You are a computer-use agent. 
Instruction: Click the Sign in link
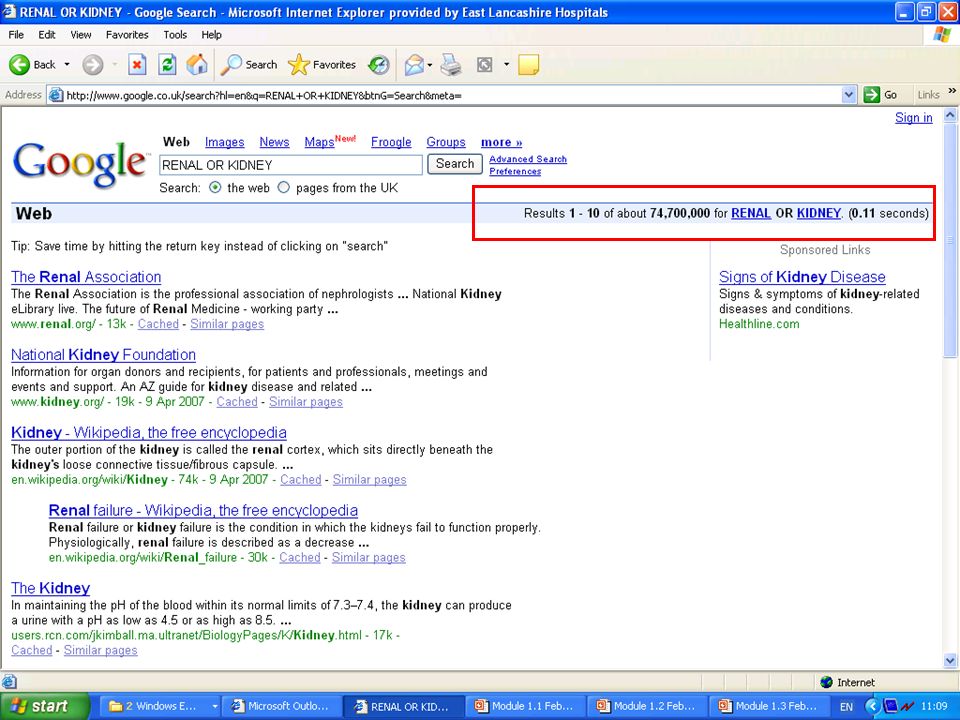pos(913,118)
